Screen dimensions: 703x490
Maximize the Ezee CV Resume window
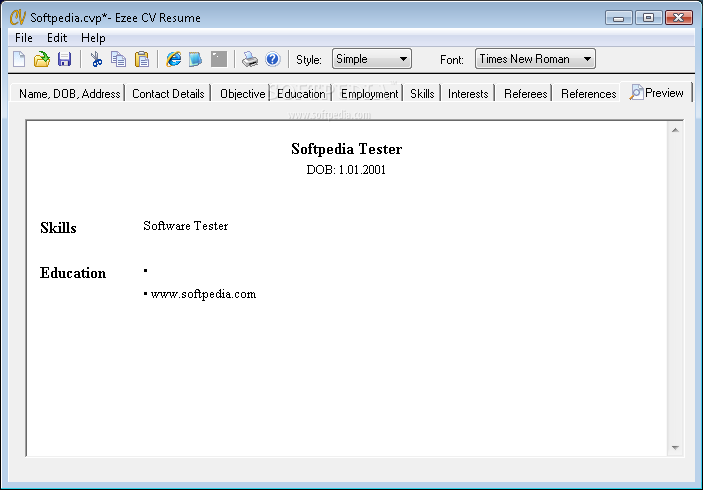click(648, 17)
